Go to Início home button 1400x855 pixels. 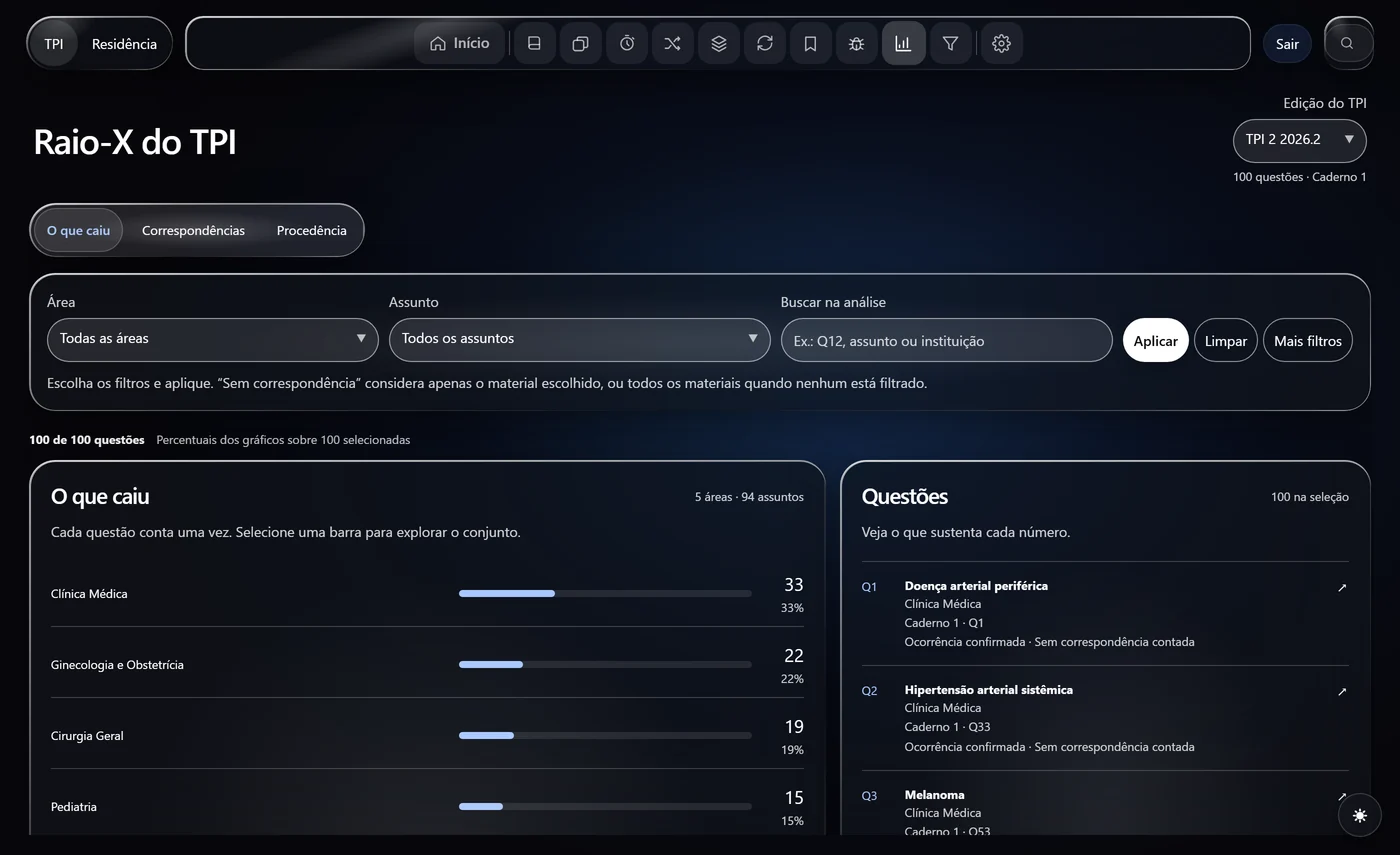(460, 43)
